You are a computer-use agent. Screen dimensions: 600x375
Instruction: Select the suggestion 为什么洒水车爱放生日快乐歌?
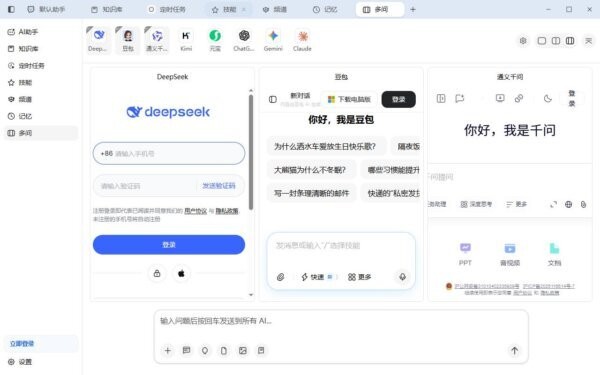click(x=325, y=147)
